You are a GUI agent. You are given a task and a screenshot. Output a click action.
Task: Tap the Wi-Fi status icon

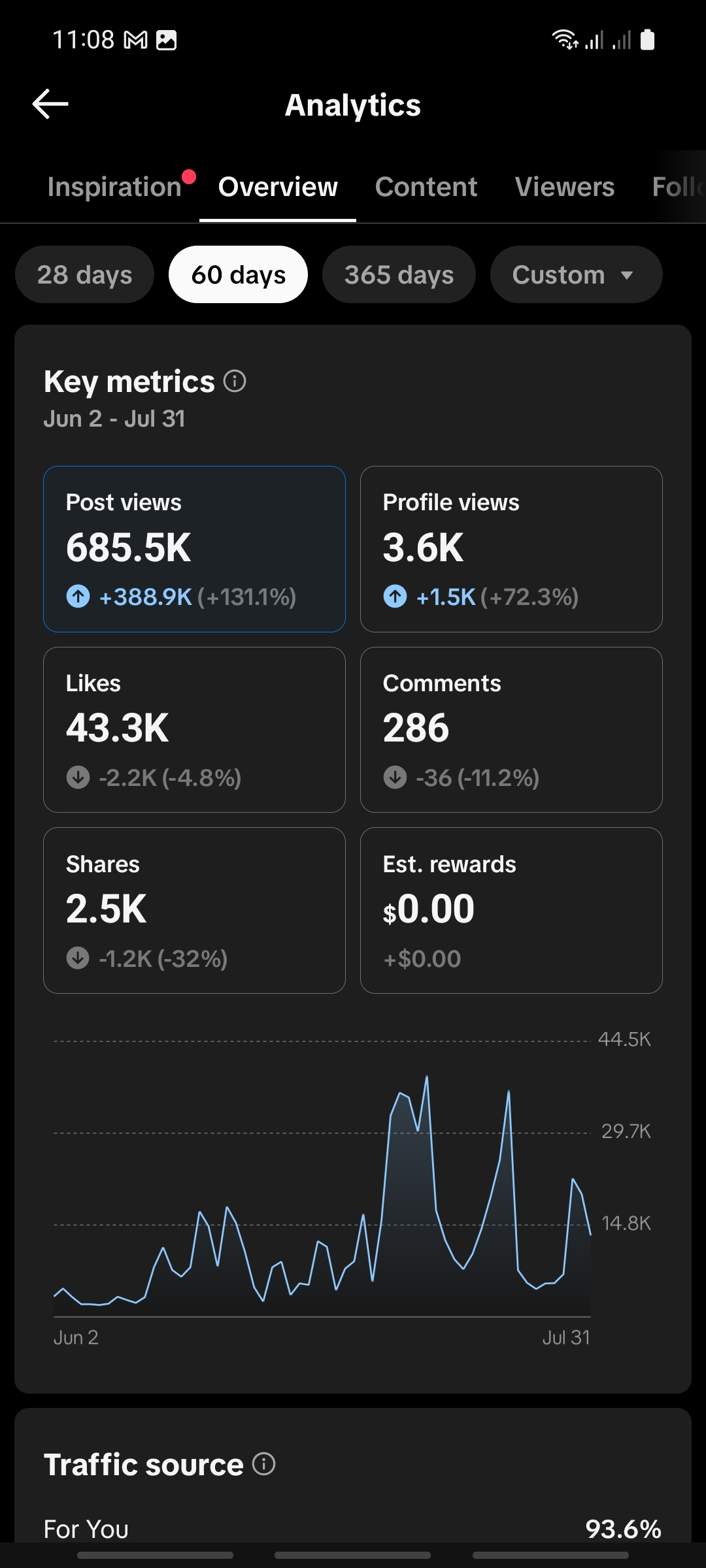(x=565, y=40)
